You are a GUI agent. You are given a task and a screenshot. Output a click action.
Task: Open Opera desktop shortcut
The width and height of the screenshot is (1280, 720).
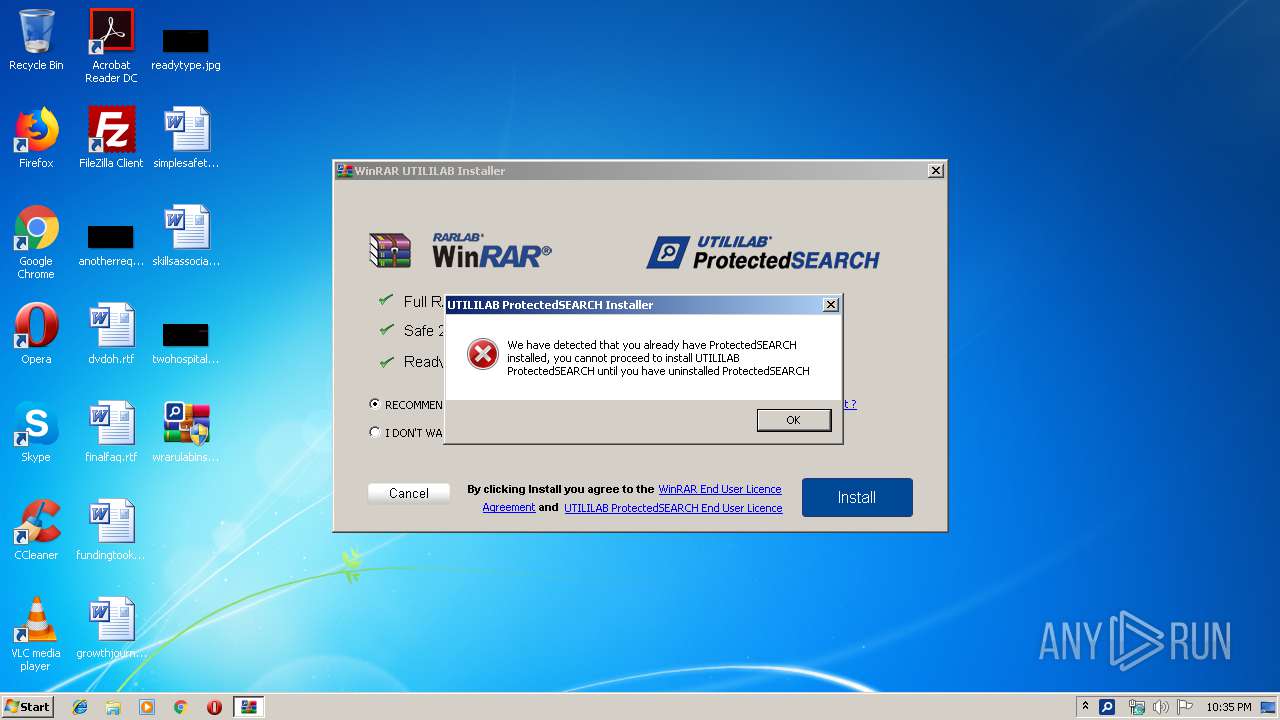[36, 334]
